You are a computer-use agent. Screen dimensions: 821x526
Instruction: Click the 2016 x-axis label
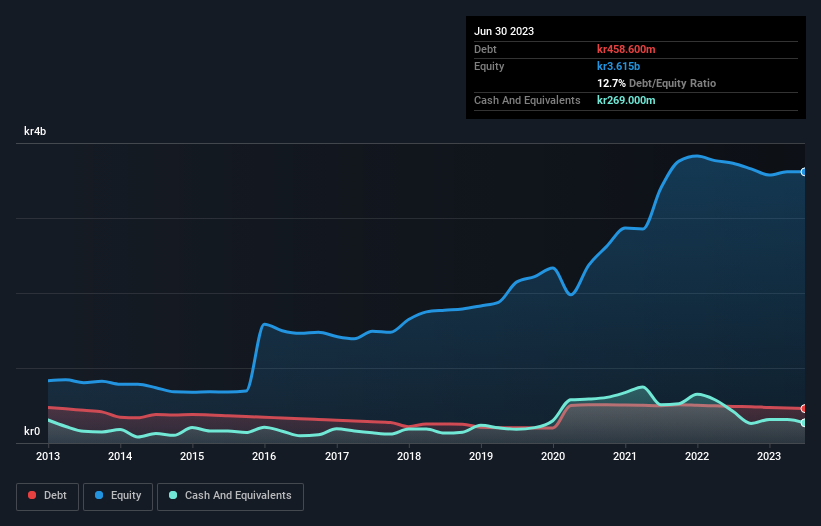pyautogui.click(x=264, y=456)
